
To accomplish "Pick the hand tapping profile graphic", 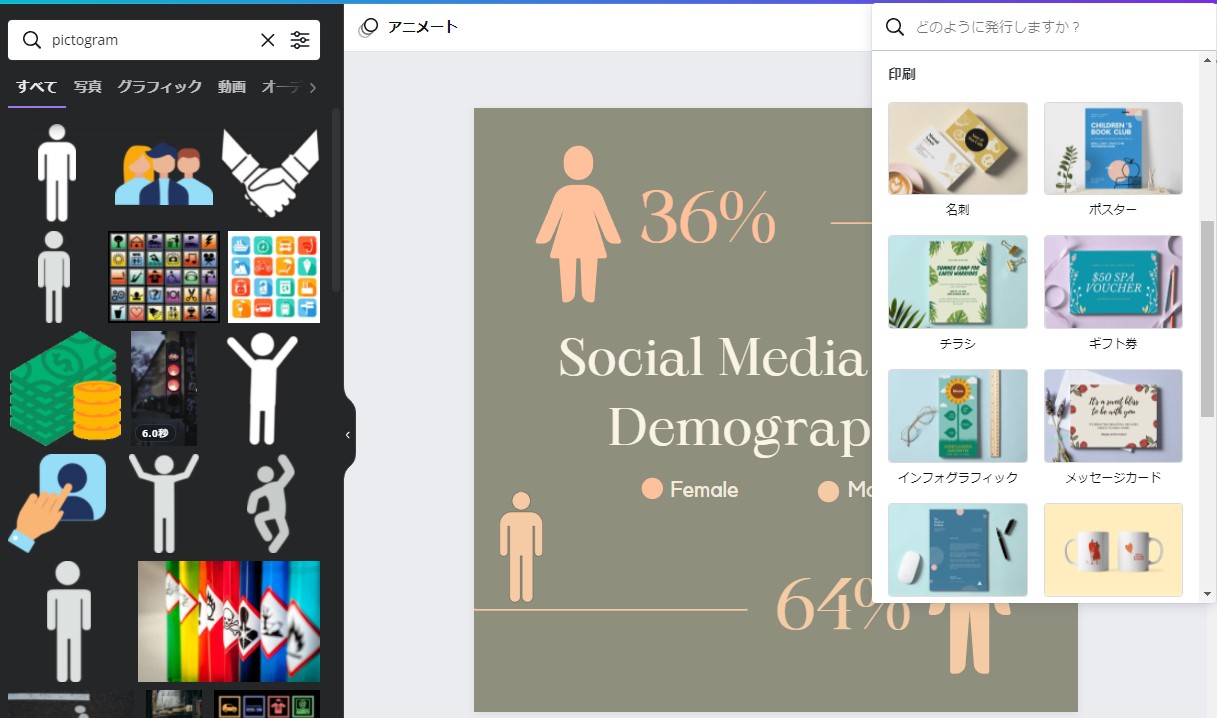I will tap(58, 503).
